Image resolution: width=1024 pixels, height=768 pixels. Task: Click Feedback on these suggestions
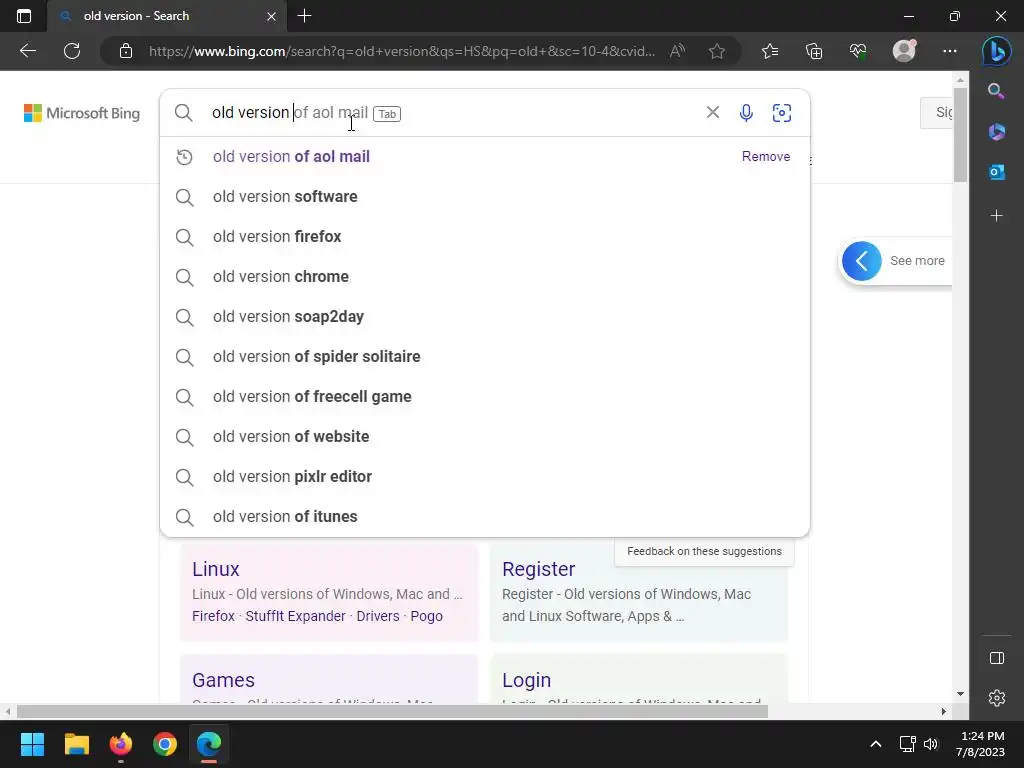pos(704,551)
